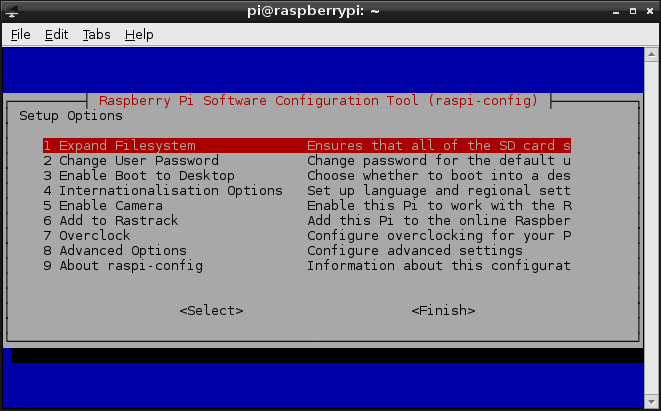Select '7 Overclock' option
This screenshot has width=661, height=411.
coord(87,236)
